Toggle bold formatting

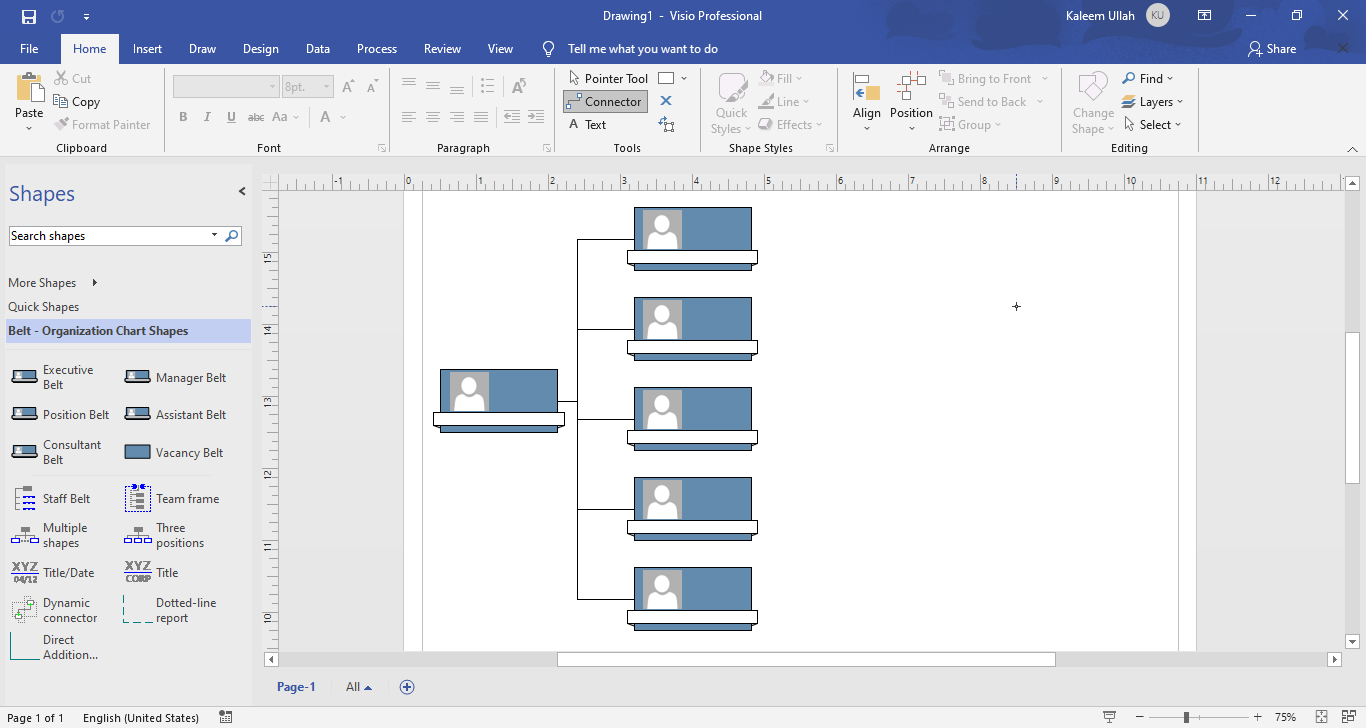tap(183, 116)
